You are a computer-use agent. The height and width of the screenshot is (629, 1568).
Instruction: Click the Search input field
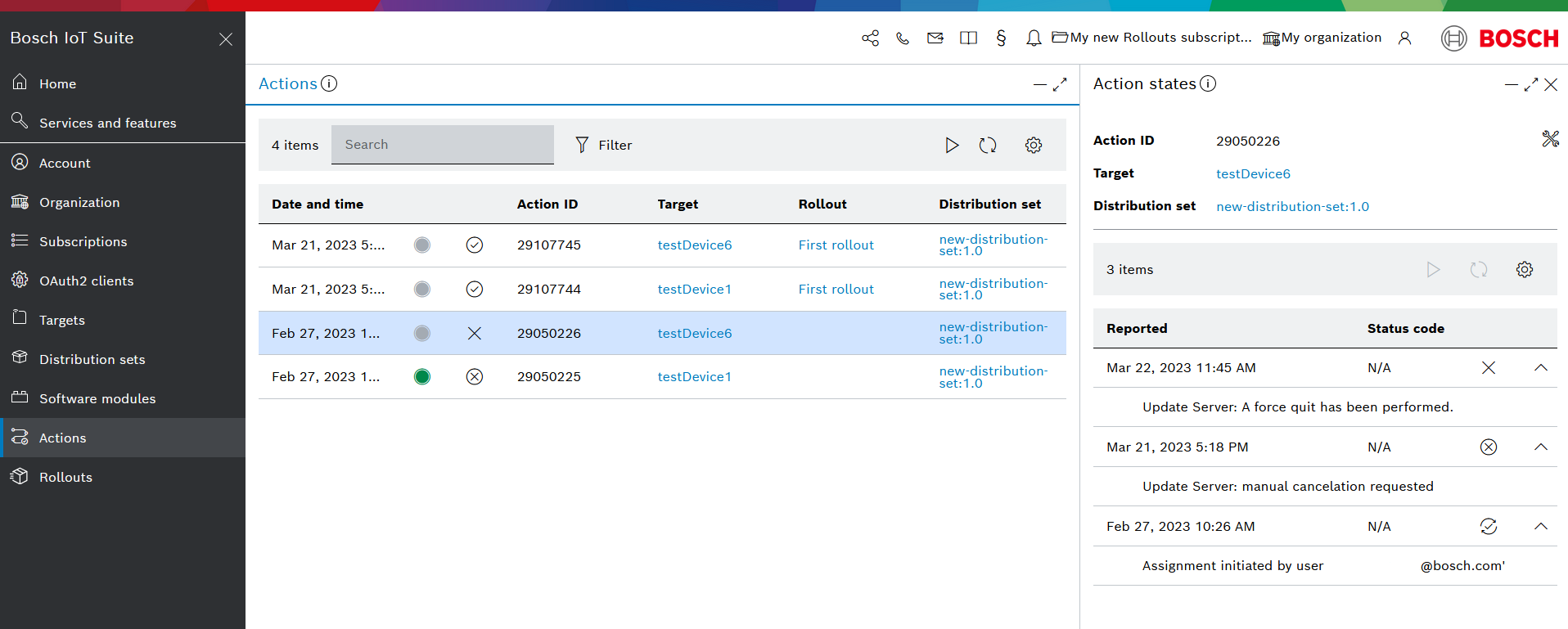442,145
